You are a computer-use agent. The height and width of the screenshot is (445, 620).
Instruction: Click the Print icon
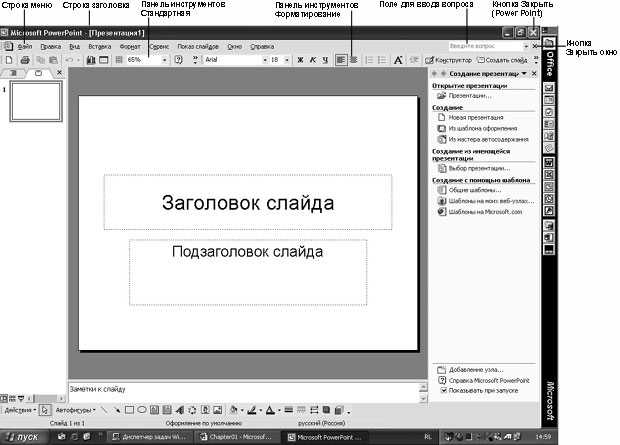pos(25,60)
